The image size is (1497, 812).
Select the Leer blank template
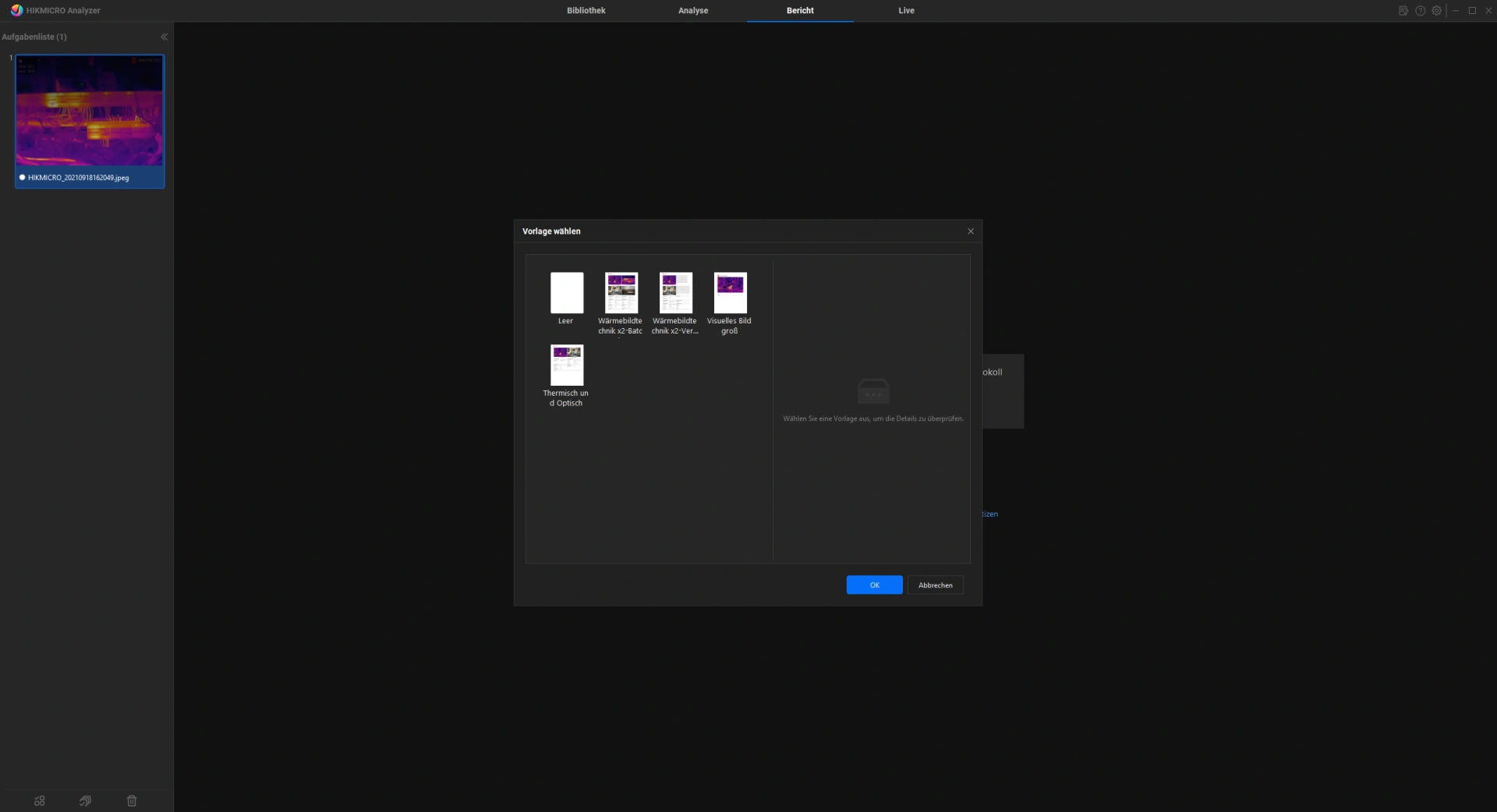pyautogui.click(x=567, y=294)
